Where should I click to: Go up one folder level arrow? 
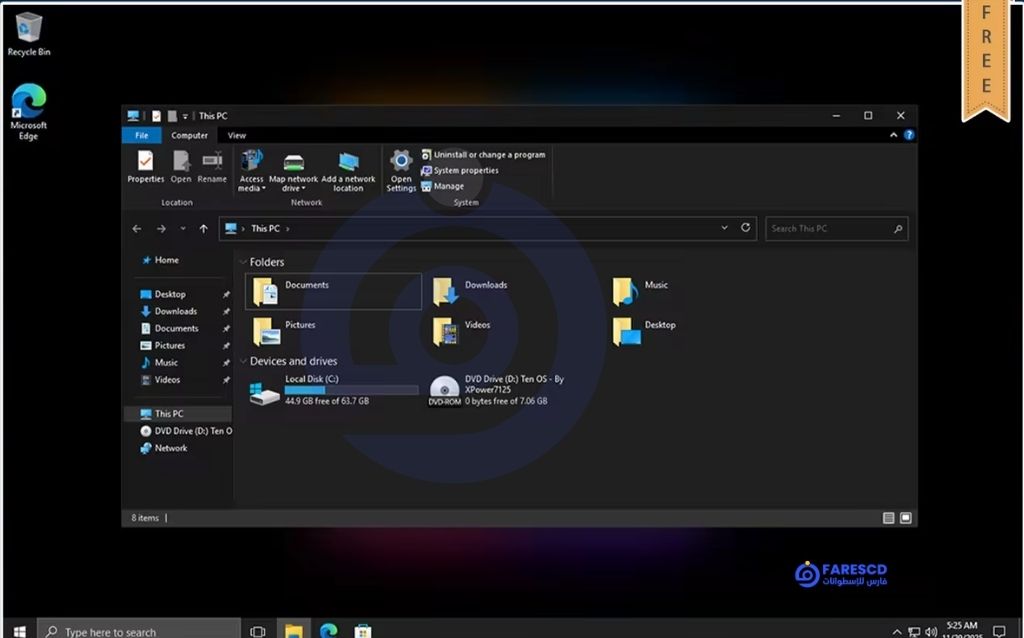(204, 229)
